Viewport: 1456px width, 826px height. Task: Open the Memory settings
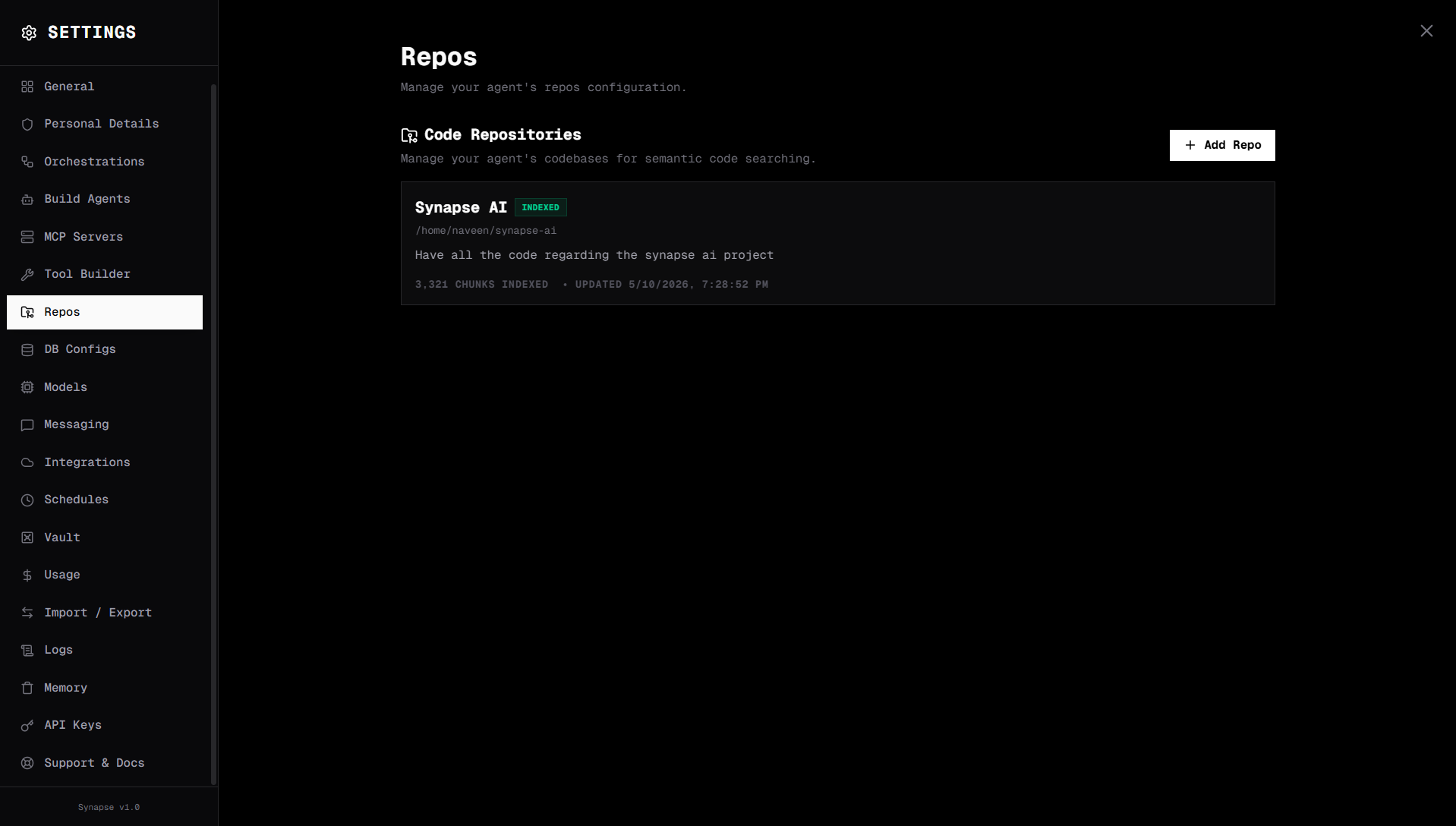pos(105,688)
